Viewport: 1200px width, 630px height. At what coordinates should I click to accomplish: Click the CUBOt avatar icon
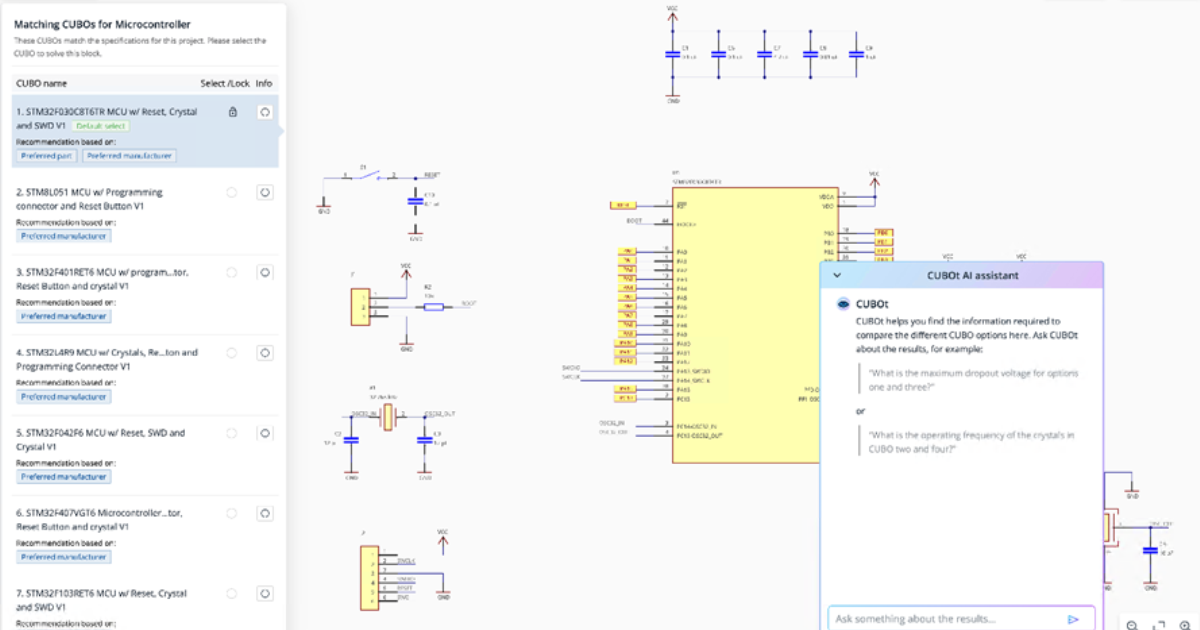pos(843,303)
